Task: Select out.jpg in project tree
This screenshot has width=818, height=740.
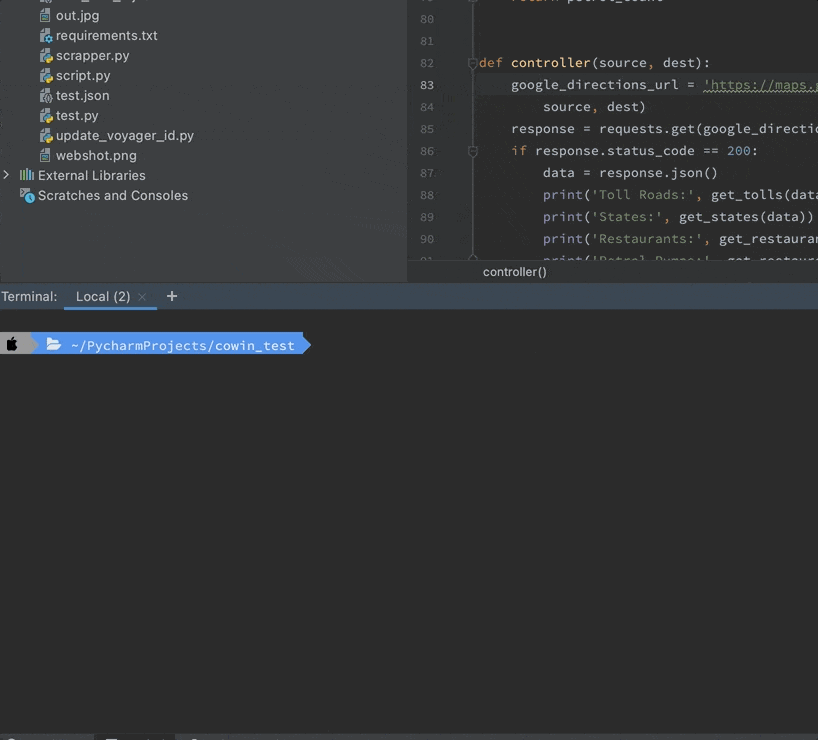Action: [x=77, y=16]
